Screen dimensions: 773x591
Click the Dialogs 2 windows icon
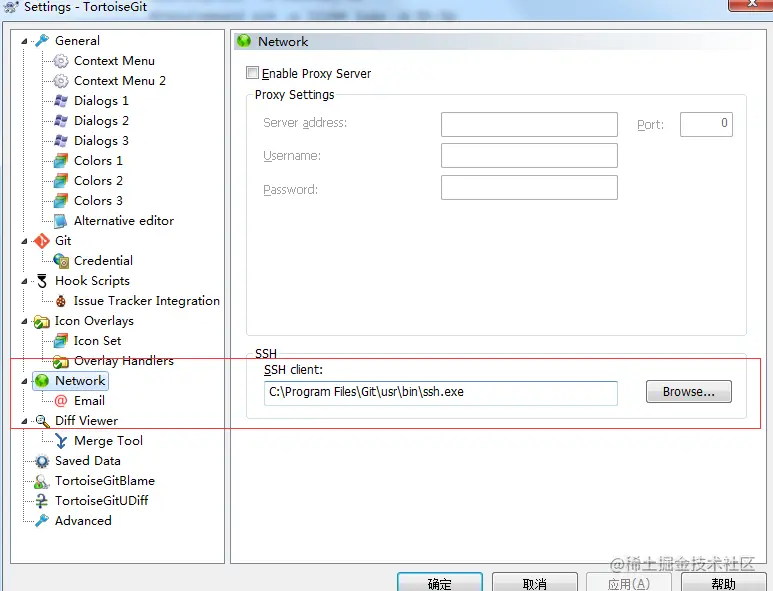[61, 121]
